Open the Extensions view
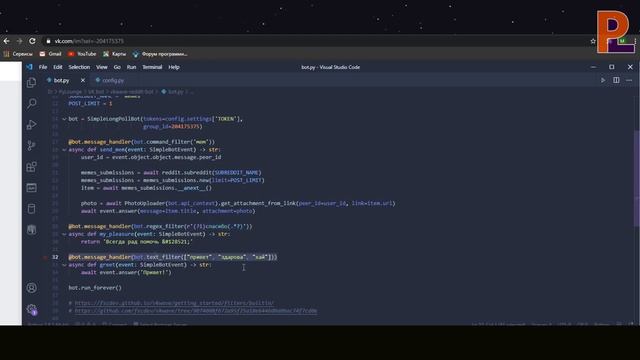 point(31,167)
